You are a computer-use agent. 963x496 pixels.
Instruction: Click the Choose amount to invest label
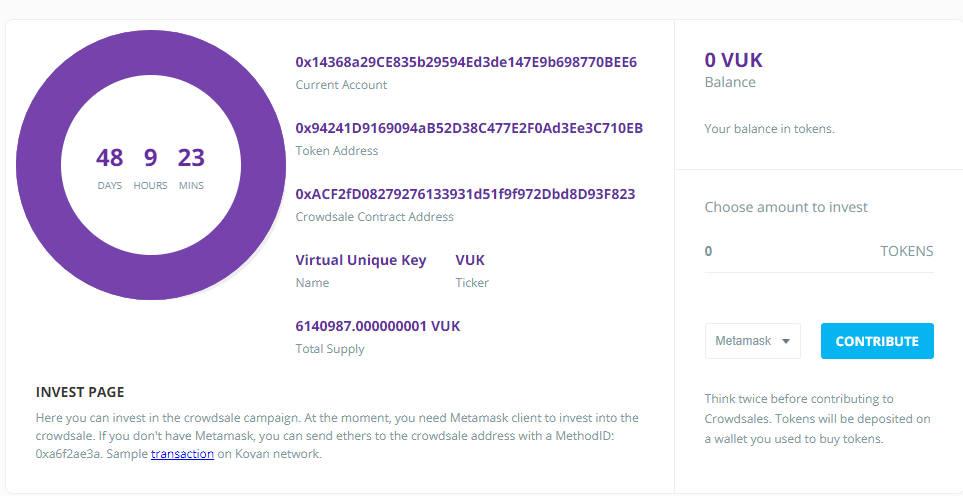point(786,207)
